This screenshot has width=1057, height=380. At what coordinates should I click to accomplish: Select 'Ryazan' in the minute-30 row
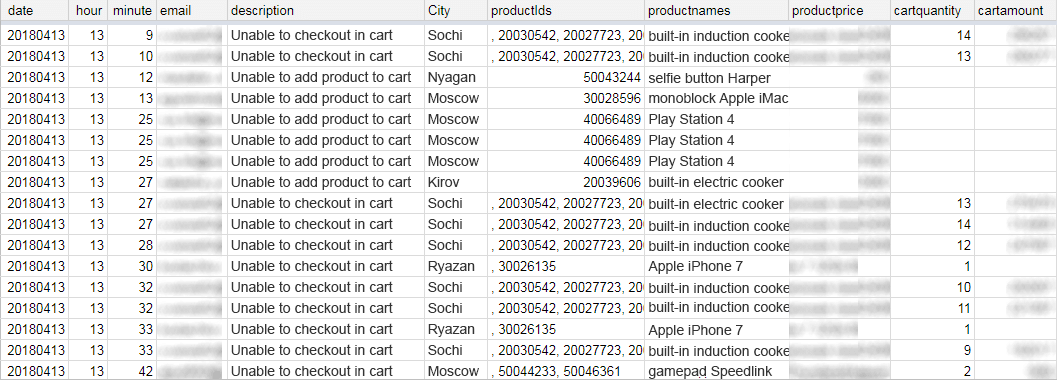point(455,266)
